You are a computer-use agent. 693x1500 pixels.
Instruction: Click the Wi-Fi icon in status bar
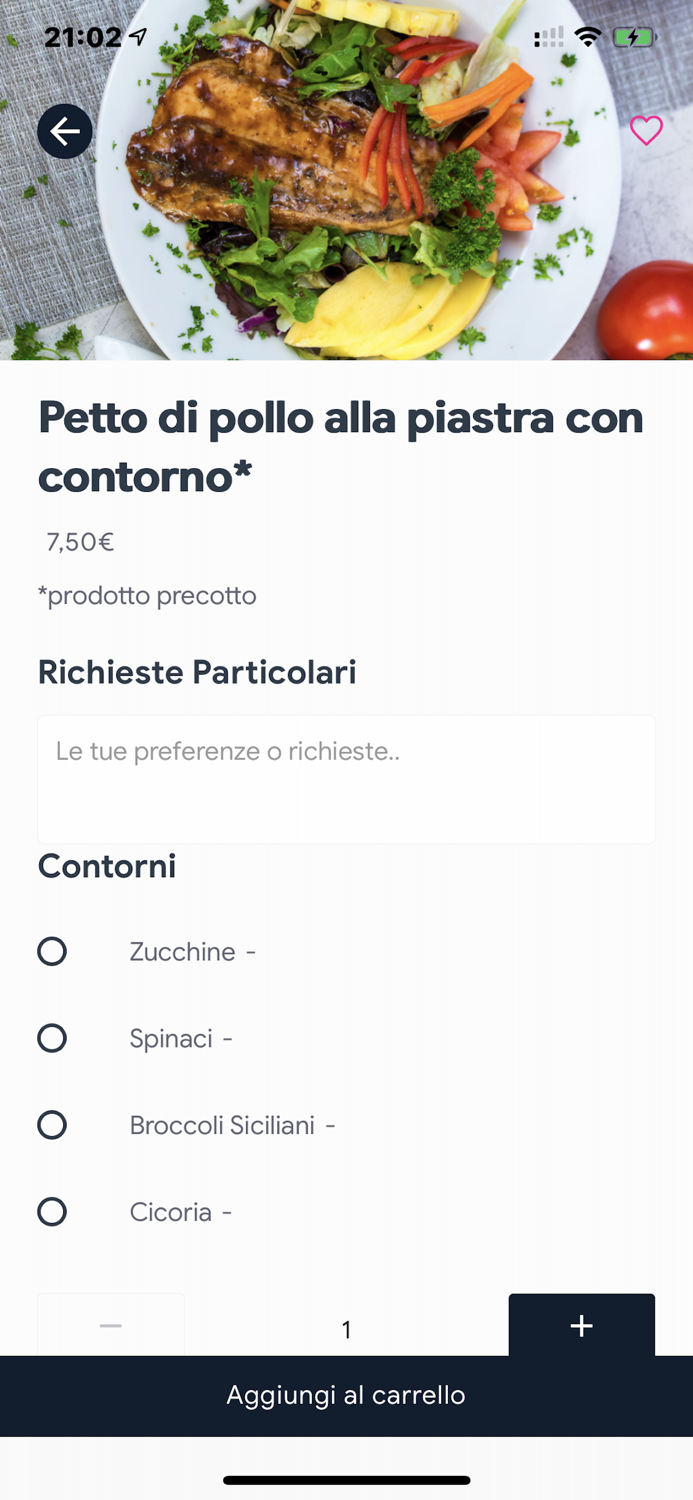[588, 35]
